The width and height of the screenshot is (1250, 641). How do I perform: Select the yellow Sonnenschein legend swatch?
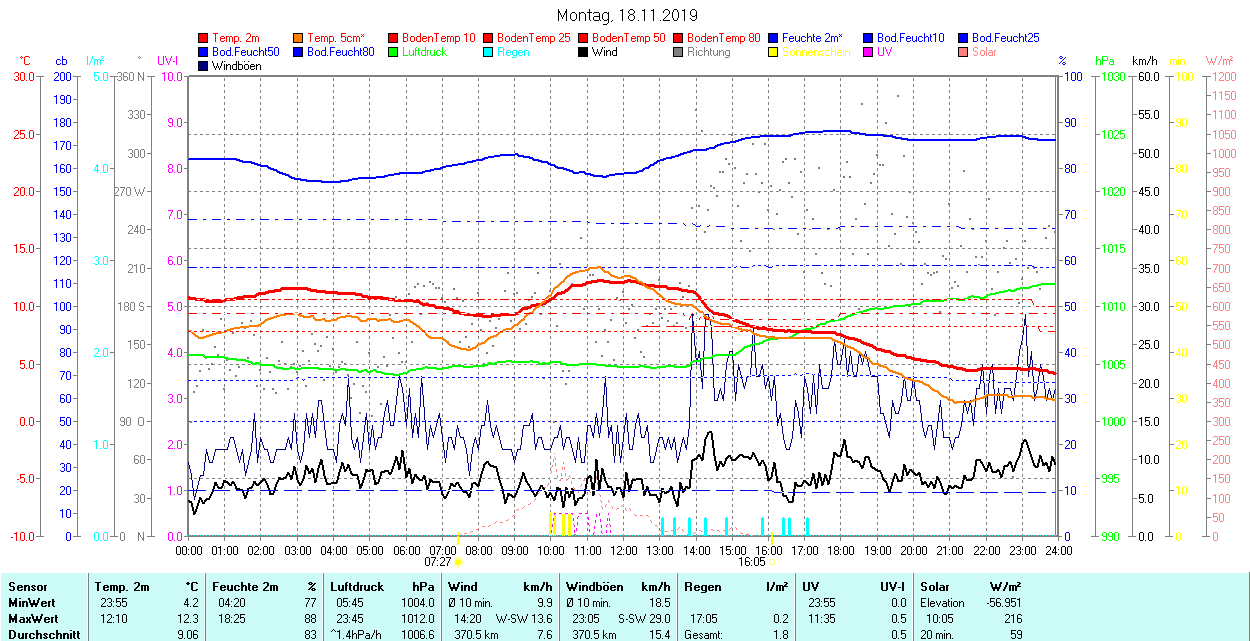[x=774, y=52]
